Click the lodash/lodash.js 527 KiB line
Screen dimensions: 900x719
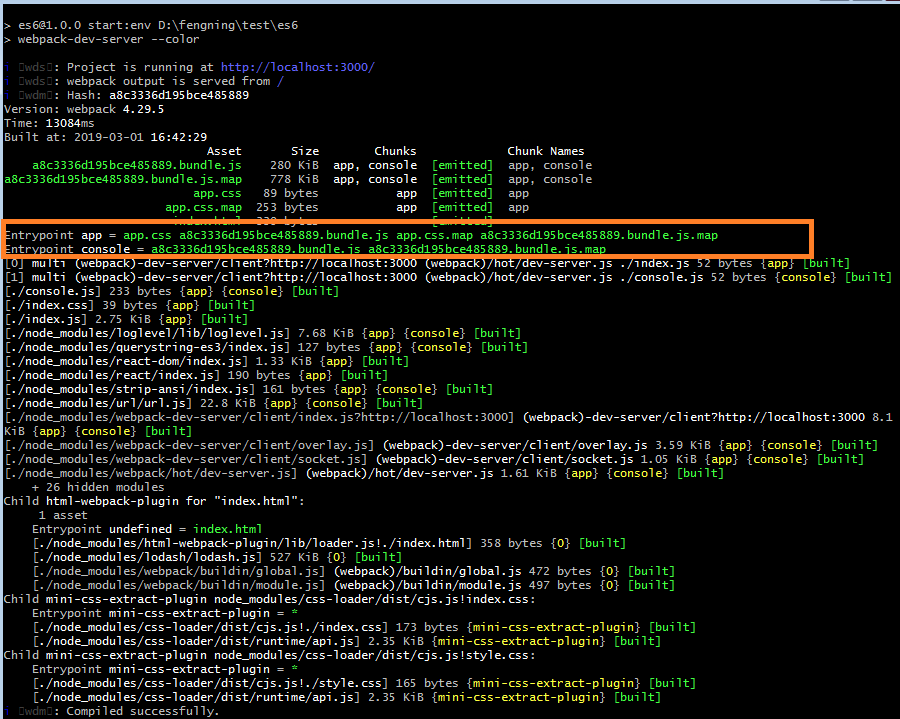(217, 557)
